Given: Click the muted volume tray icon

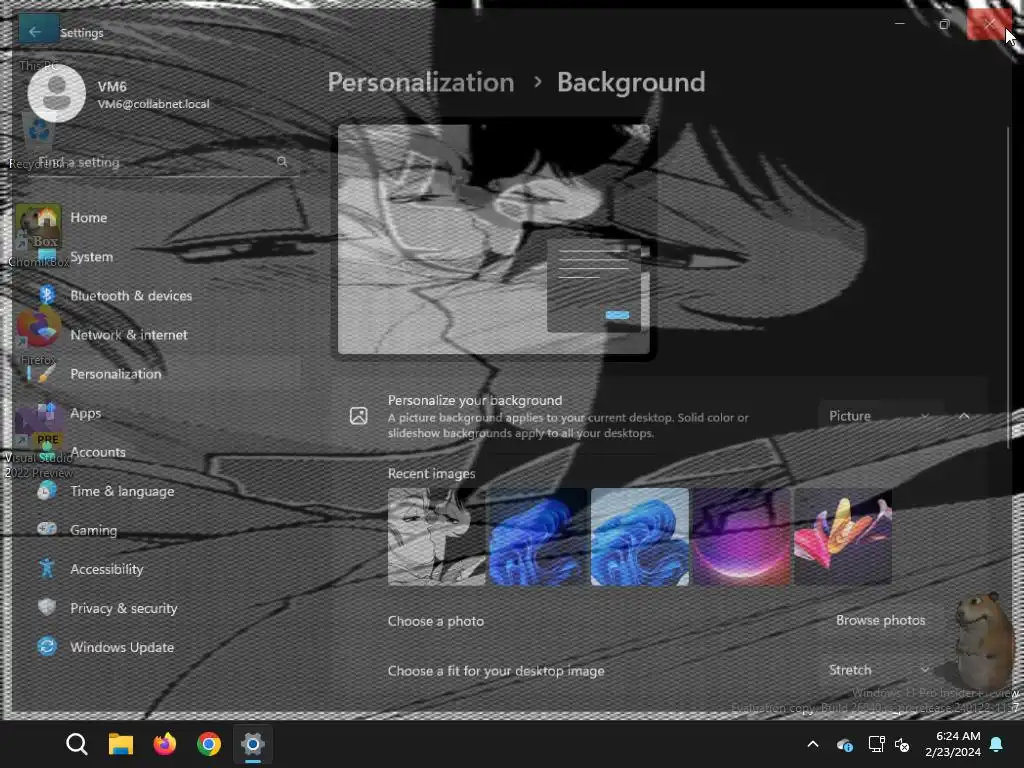Looking at the screenshot, I should pyautogui.click(x=902, y=744).
